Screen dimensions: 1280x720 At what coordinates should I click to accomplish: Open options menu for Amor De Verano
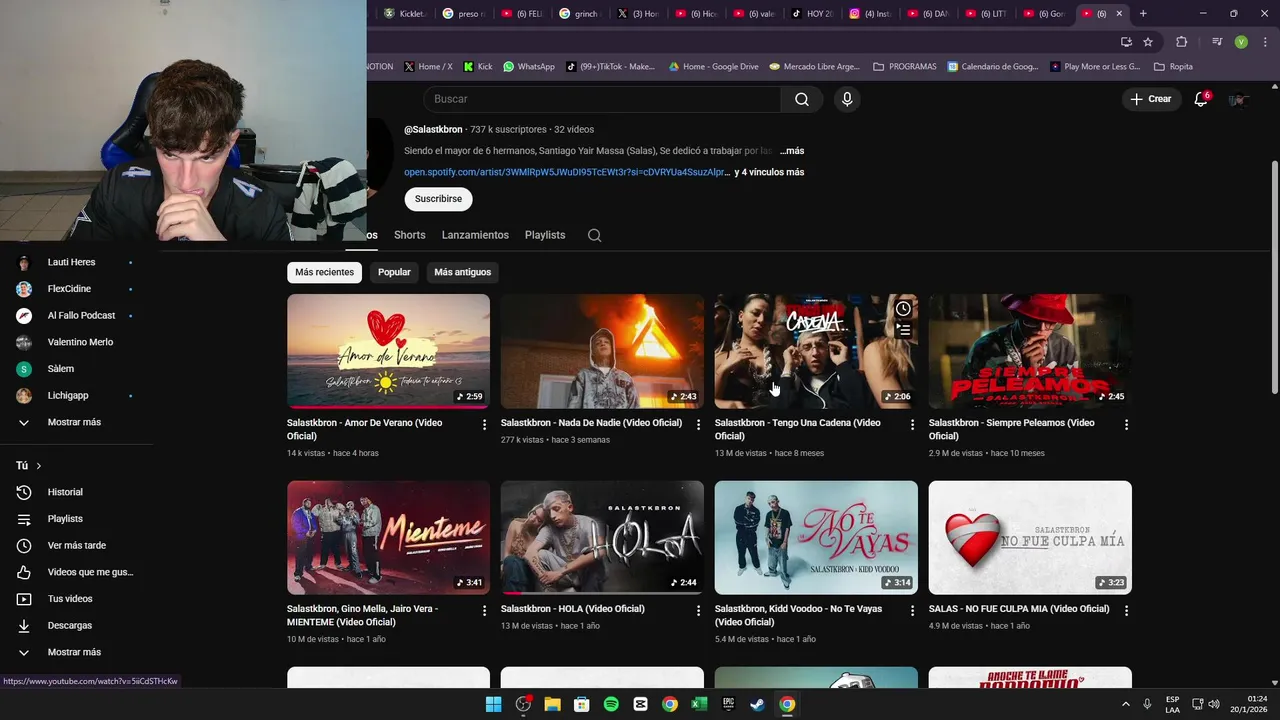coord(484,425)
